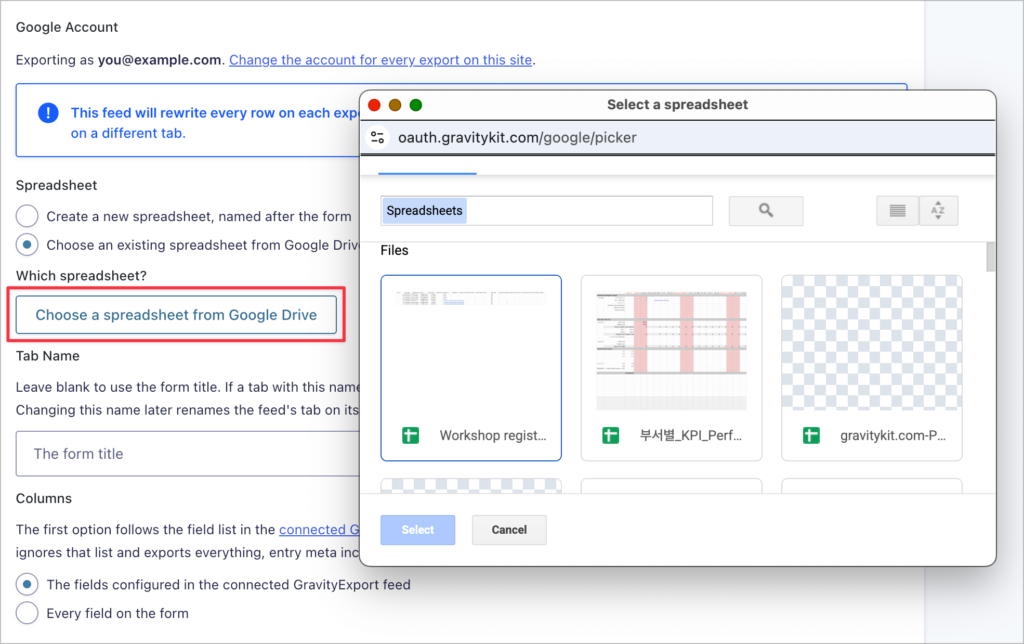The width and height of the screenshot is (1024, 644).
Task: Open the 'connected G...' feed link
Action: [319, 529]
